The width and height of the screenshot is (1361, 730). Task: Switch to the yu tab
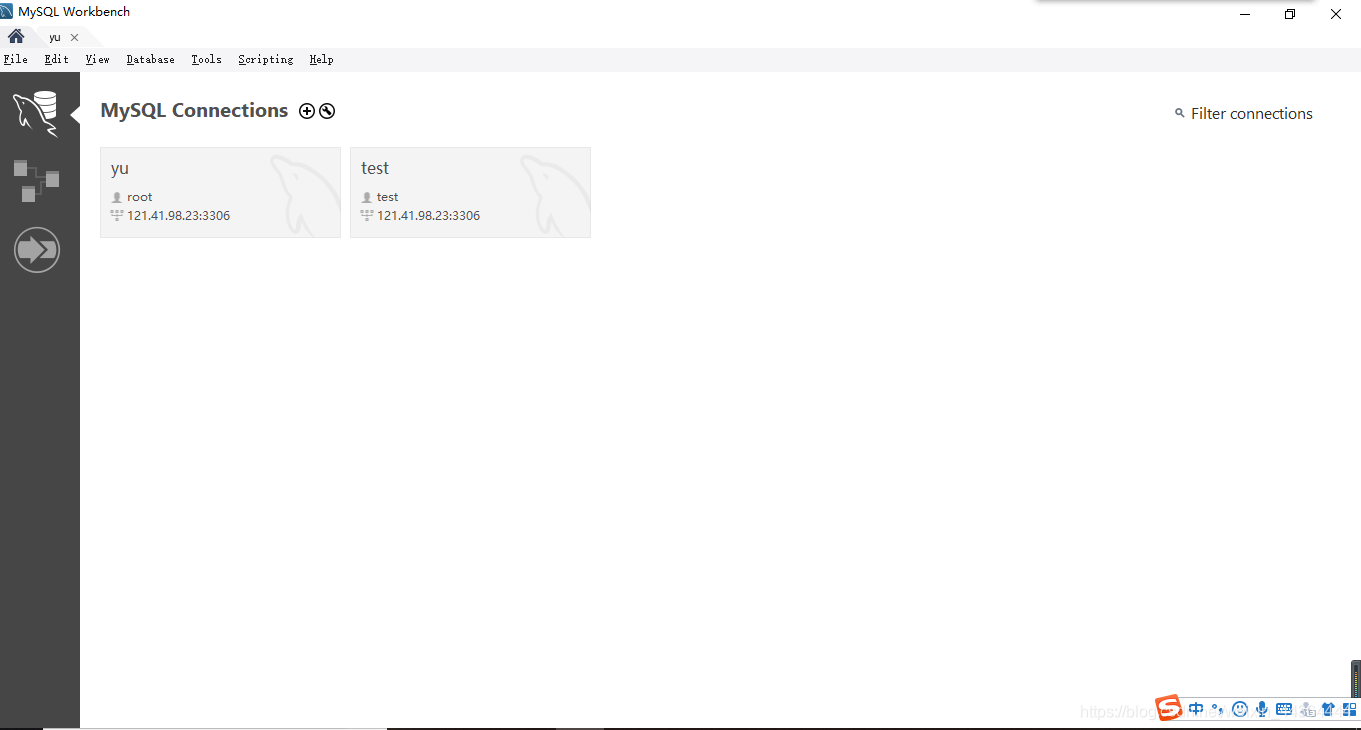tap(55, 37)
